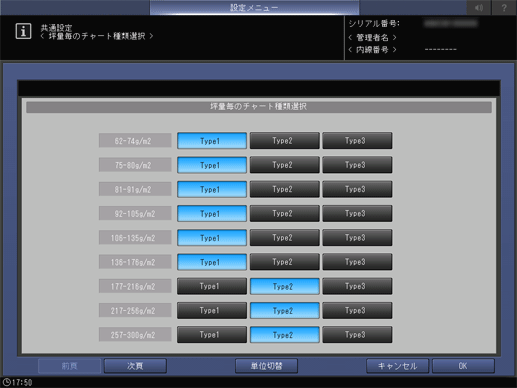517x388 pixels.
Task: Select Type2 for 177-216g/m2
Action: 284,286
